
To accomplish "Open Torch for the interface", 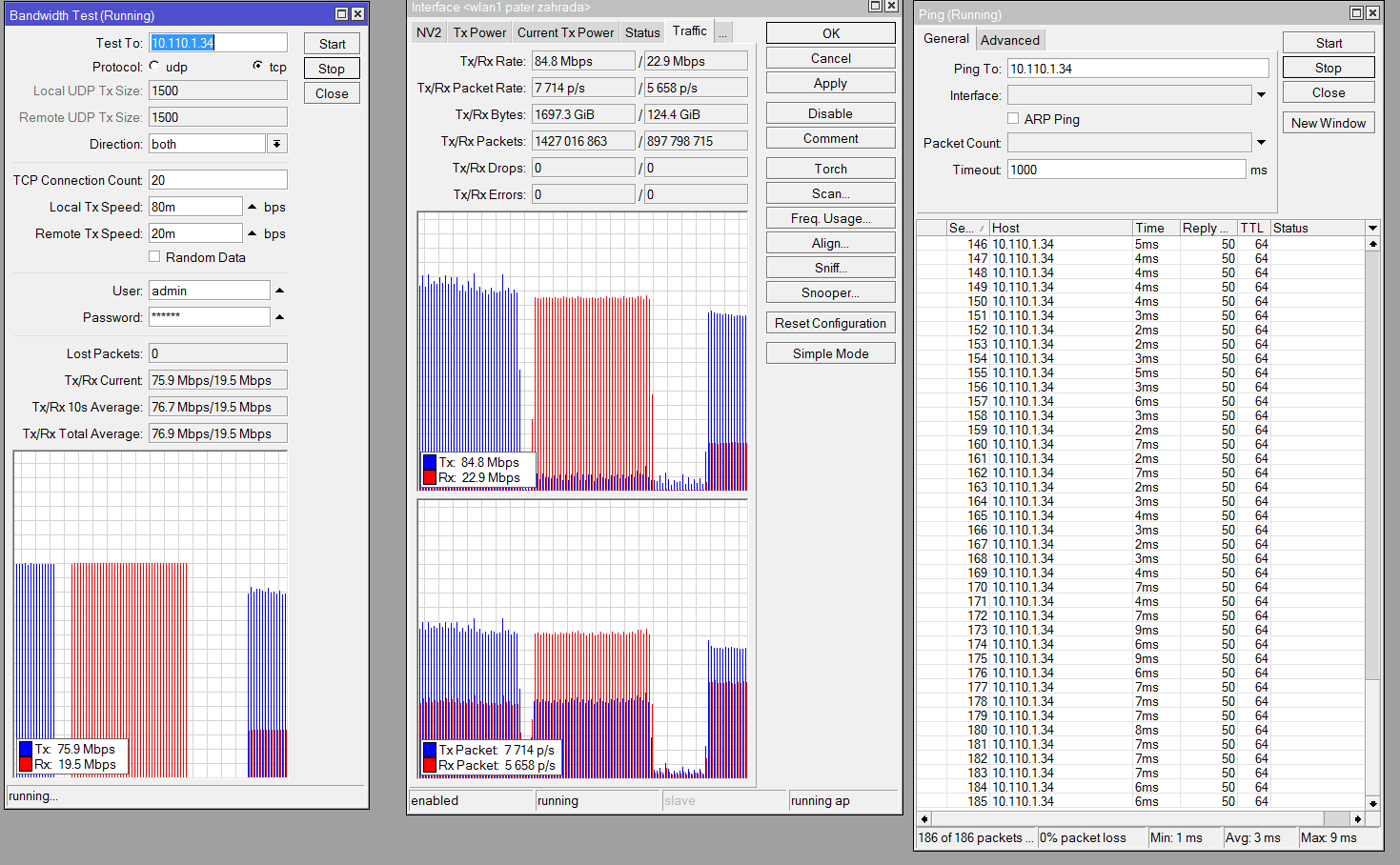I will coord(831,169).
